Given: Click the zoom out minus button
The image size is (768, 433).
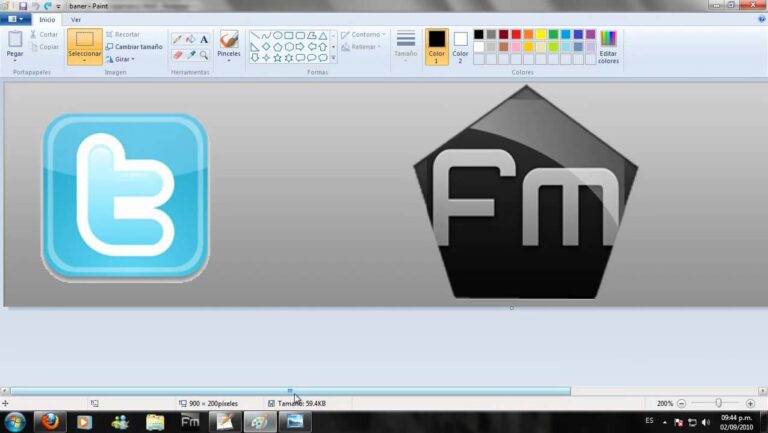Looking at the screenshot, I should (681, 403).
